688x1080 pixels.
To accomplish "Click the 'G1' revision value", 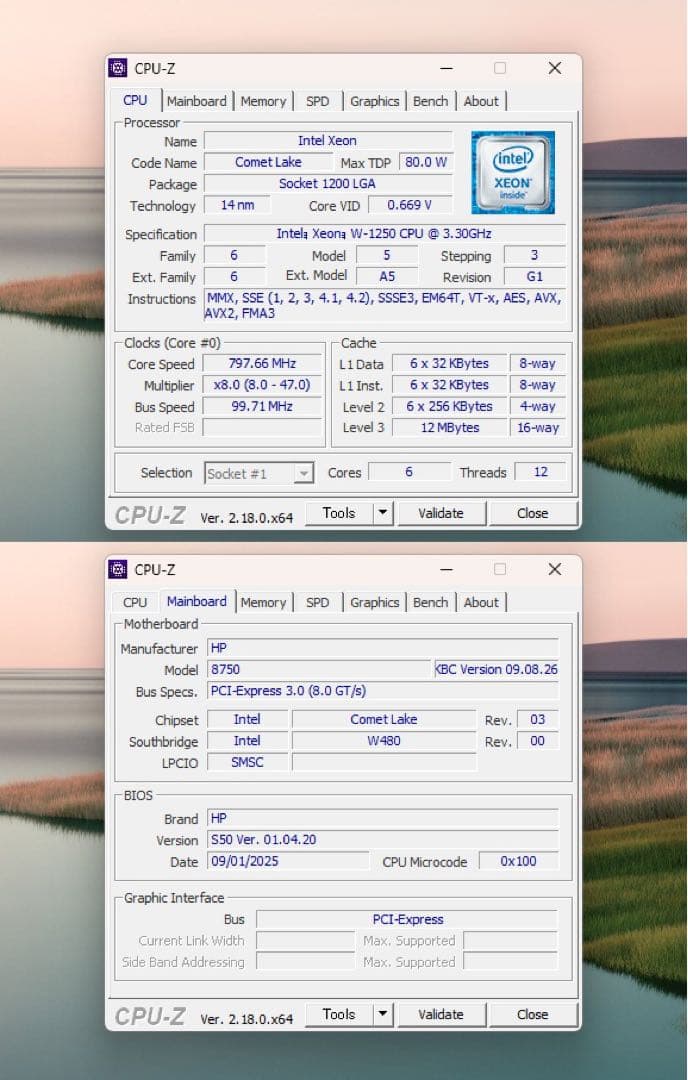I will coord(535,277).
